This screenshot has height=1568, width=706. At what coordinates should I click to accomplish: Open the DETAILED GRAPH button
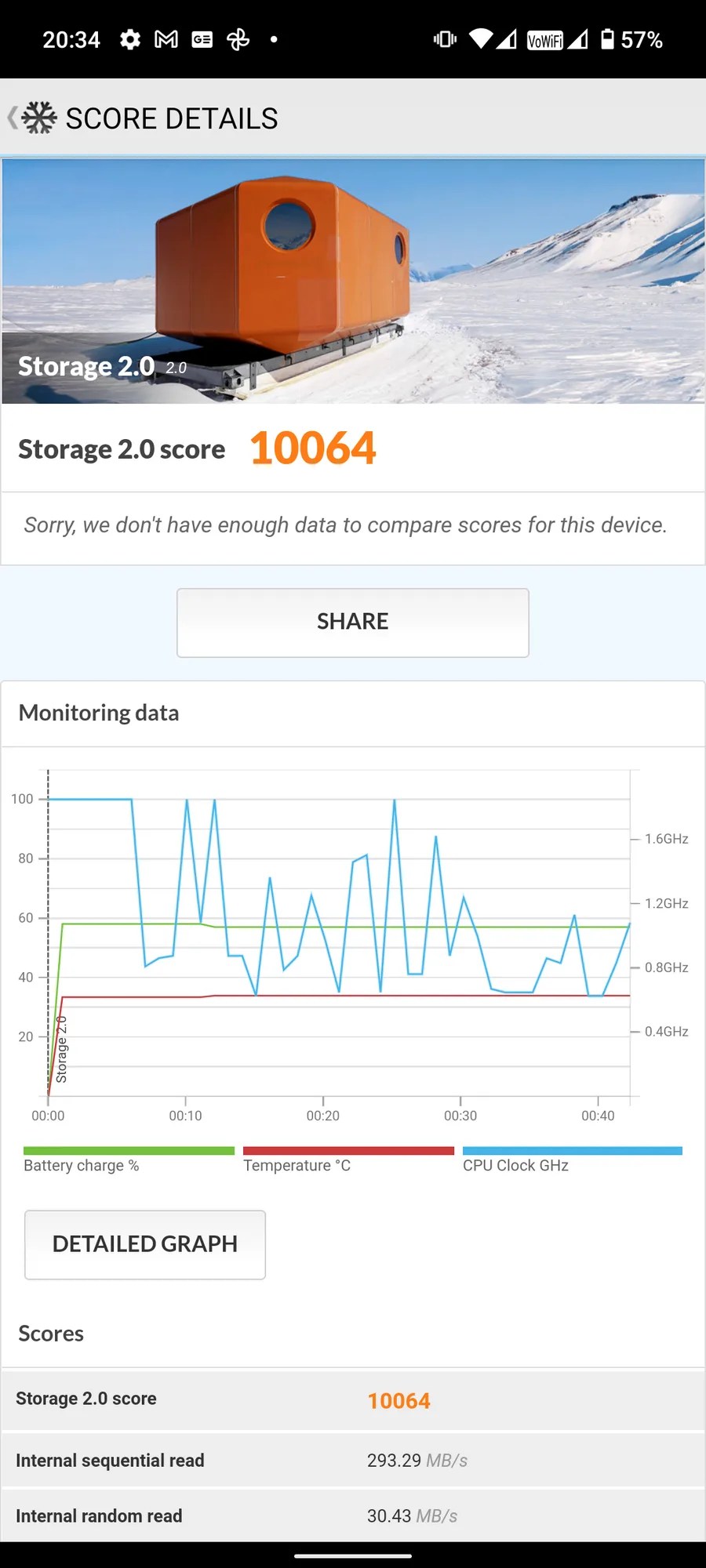(145, 1244)
